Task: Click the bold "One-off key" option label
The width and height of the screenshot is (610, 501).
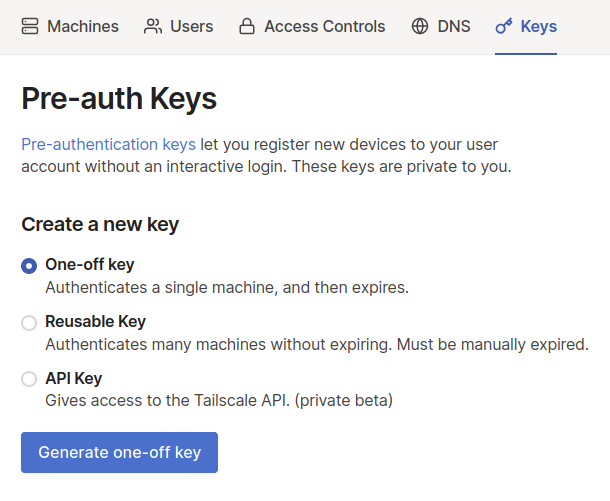Action: [89, 265]
